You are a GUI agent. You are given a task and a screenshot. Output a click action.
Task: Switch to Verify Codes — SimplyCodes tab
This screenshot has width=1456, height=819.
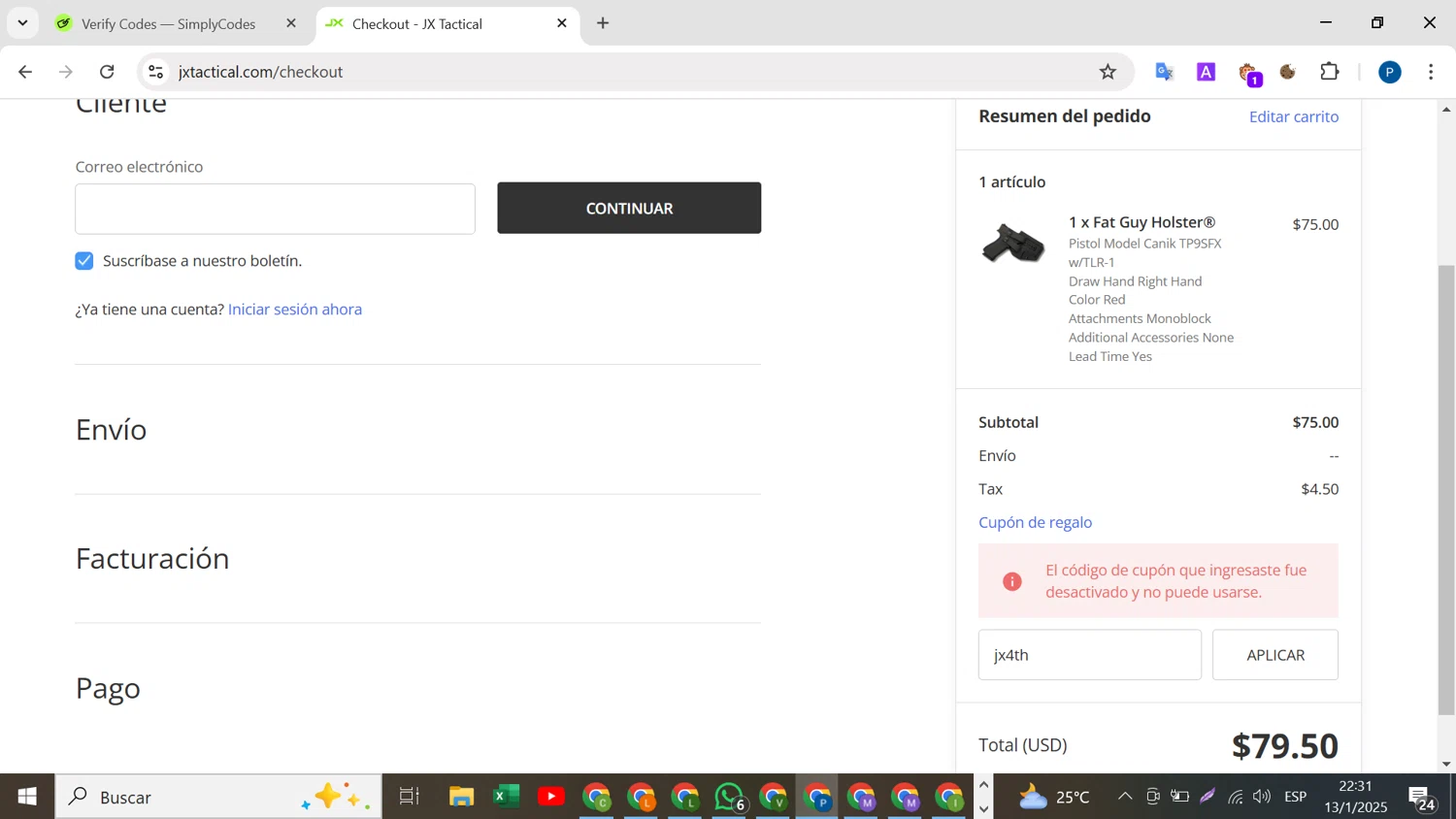(169, 23)
